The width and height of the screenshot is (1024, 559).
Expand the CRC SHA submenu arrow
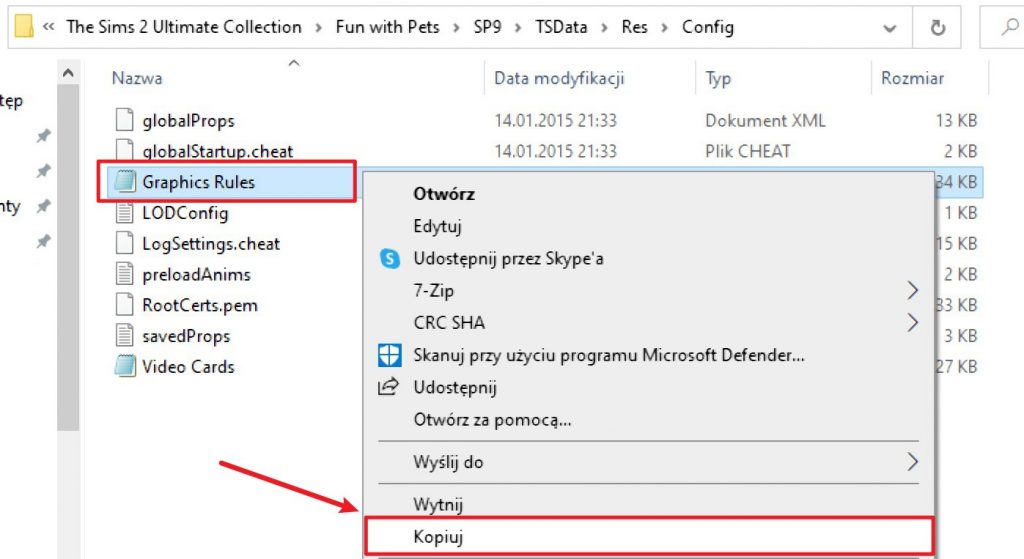[x=912, y=323]
